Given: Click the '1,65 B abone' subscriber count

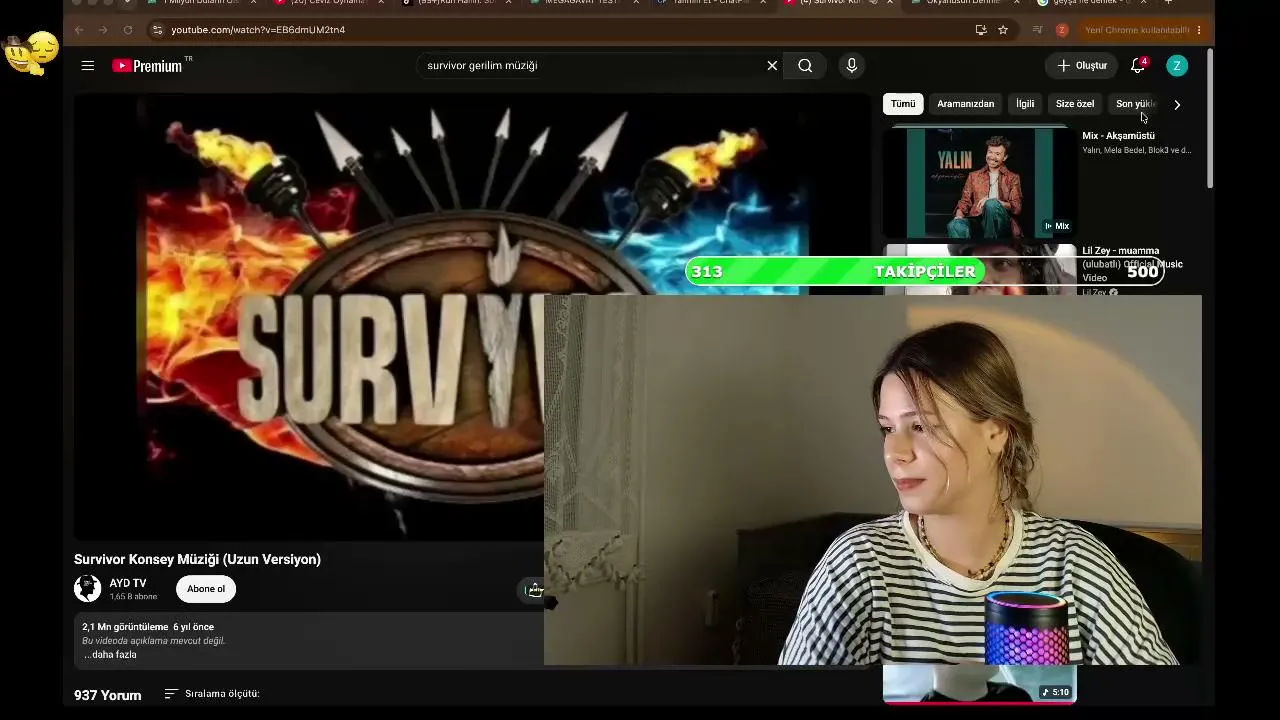Looking at the screenshot, I should point(133,597).
